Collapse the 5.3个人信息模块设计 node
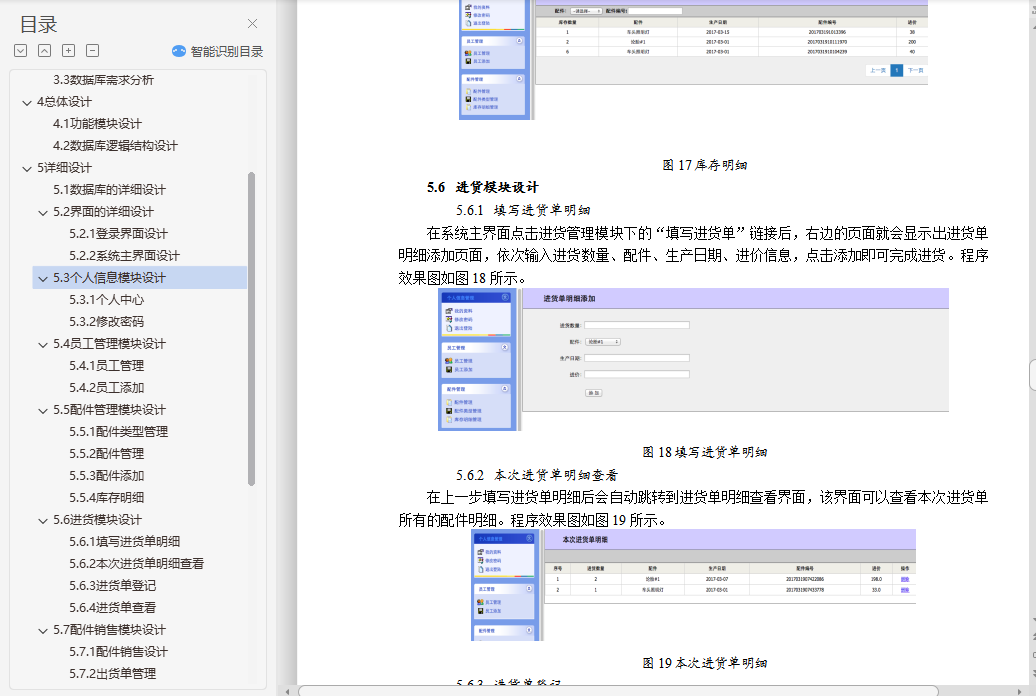This screenshot has height=696, width=1036. (43, 278)
